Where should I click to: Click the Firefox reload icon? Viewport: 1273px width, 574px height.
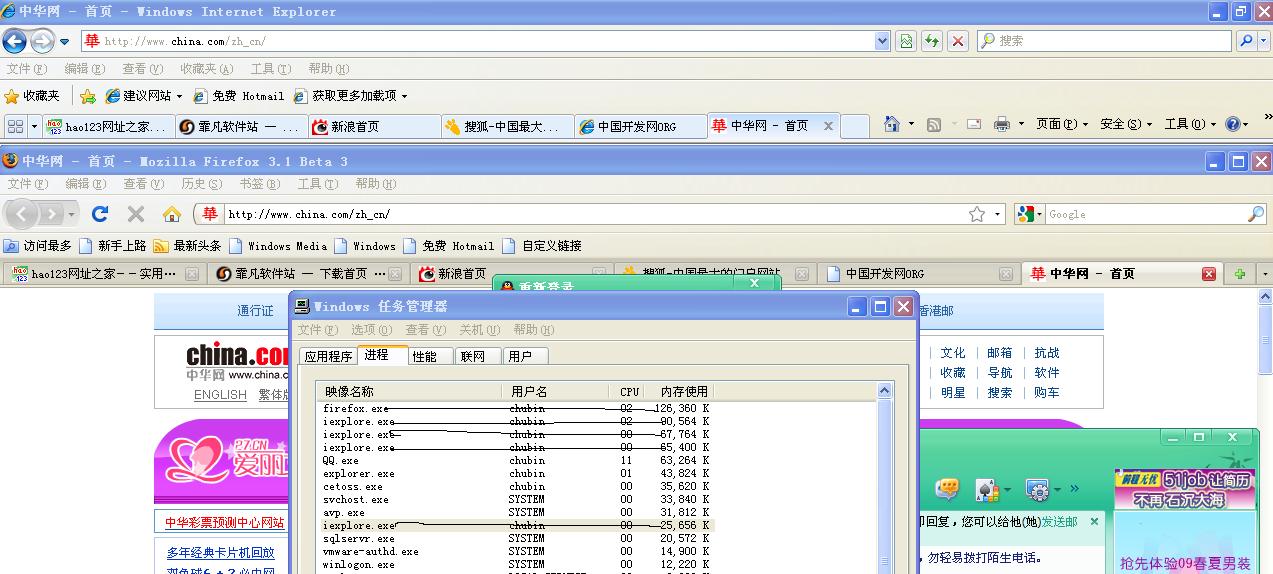click(100, 214)
